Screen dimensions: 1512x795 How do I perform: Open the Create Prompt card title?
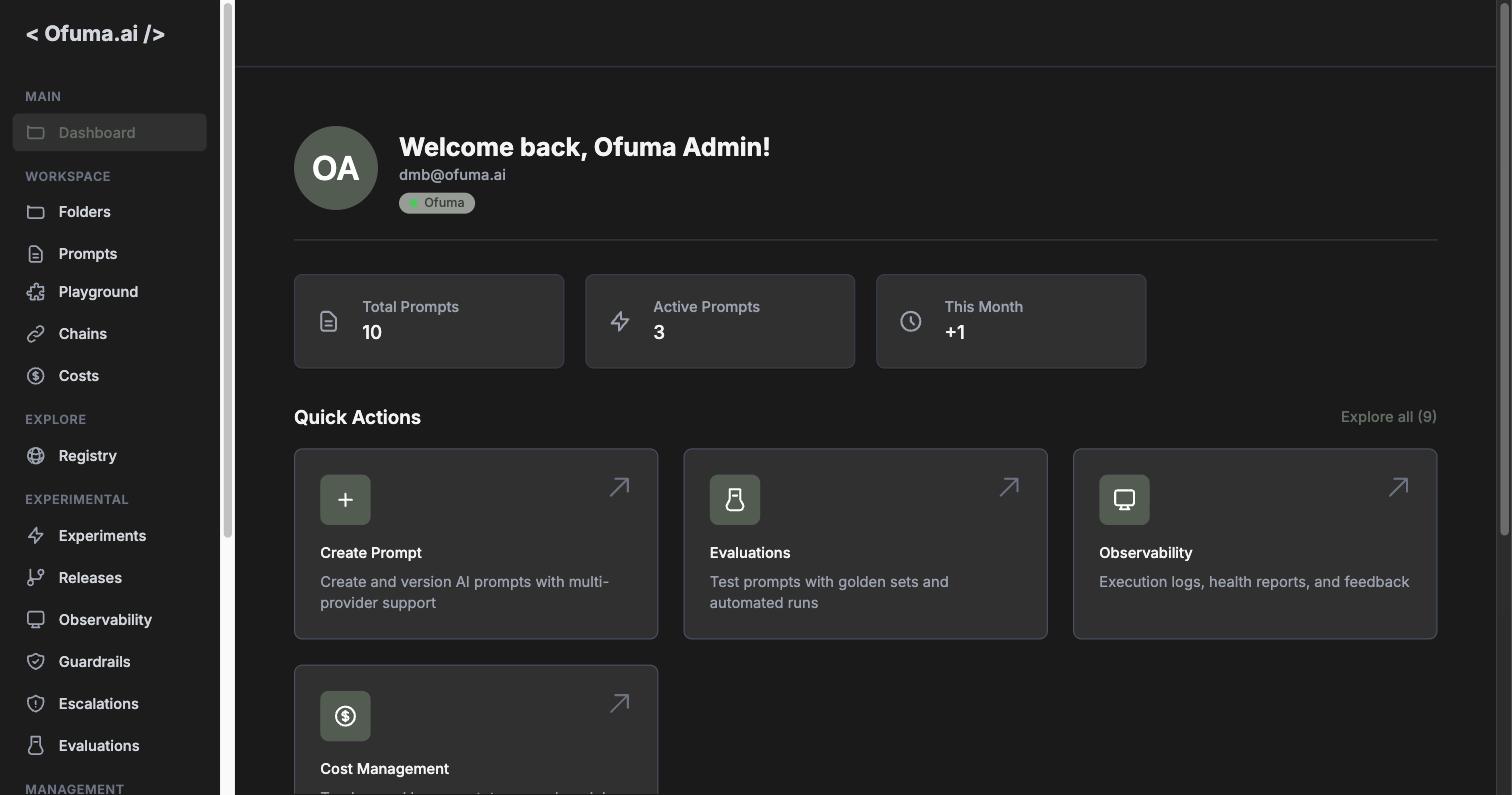coord(371,553)
